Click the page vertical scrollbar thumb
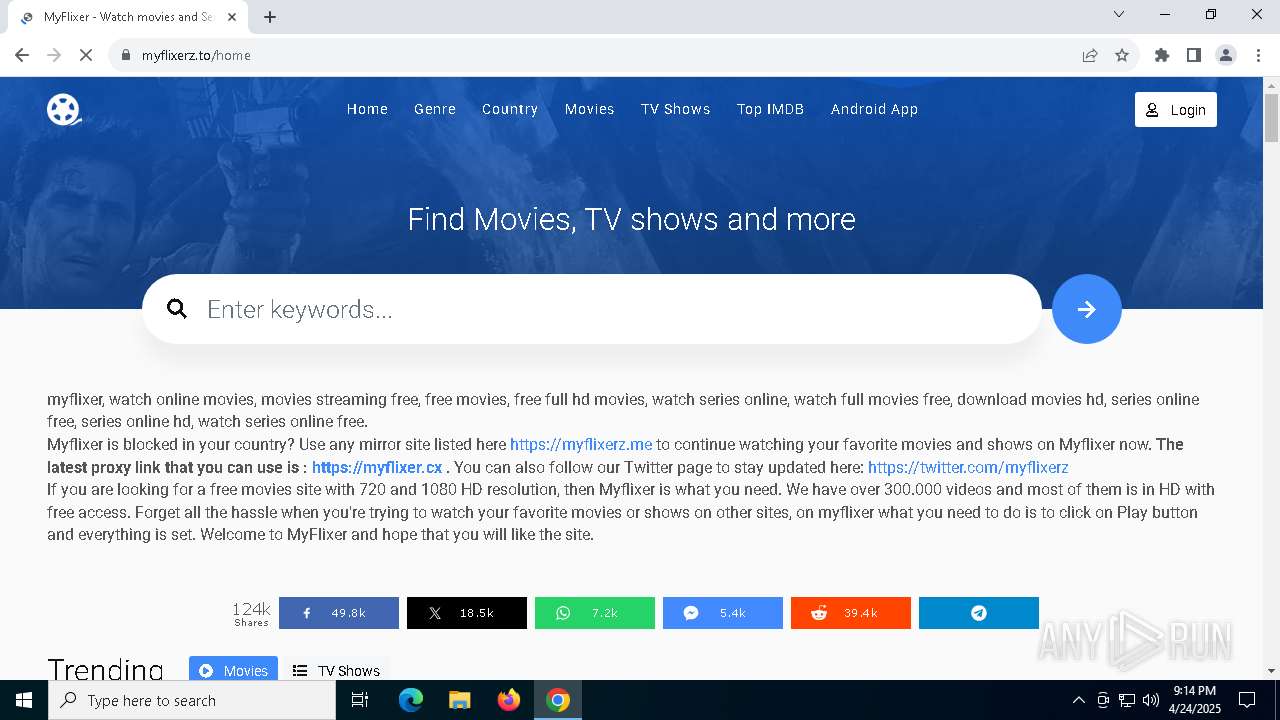Viewport: 1280px width, 720px height. [x=1271, y=118]
